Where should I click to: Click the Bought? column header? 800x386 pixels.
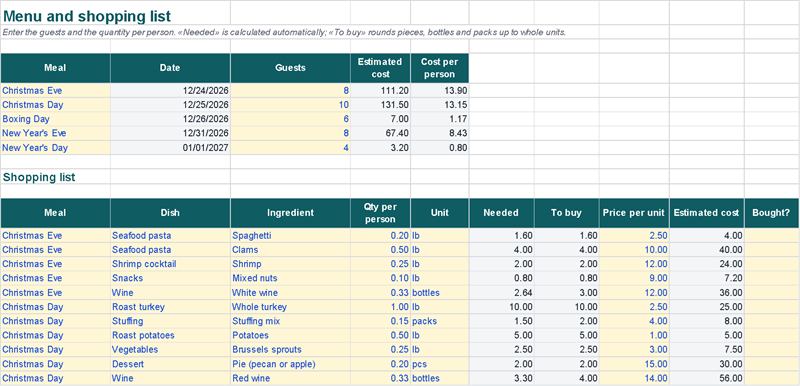point(771,213)
